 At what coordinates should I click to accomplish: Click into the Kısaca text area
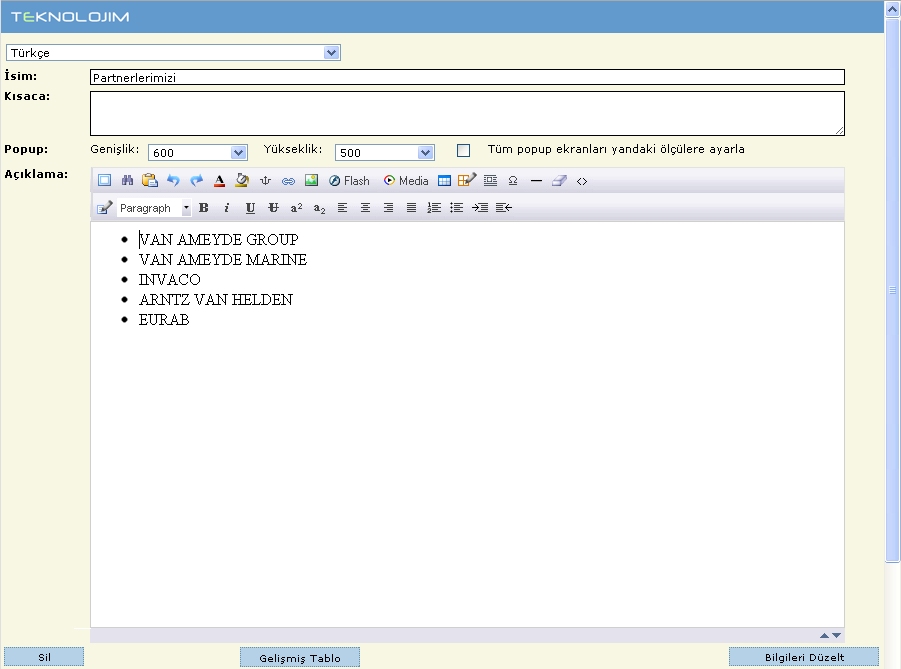467,113
